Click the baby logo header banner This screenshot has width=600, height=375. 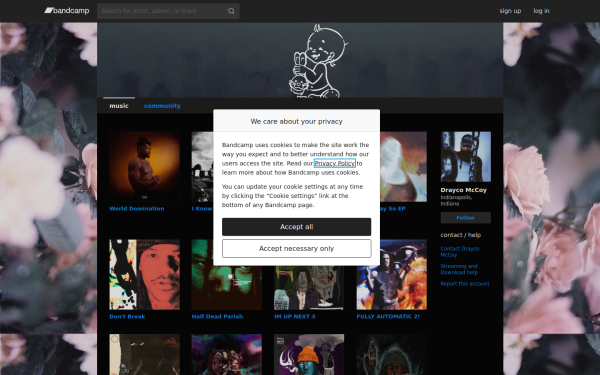coord(300,60)
